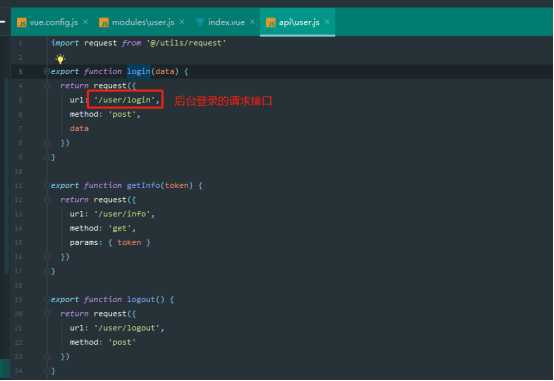The width and height of the screenshot is (554, 381).
Task: Click the data parameter of login
Action: [165, 72]
